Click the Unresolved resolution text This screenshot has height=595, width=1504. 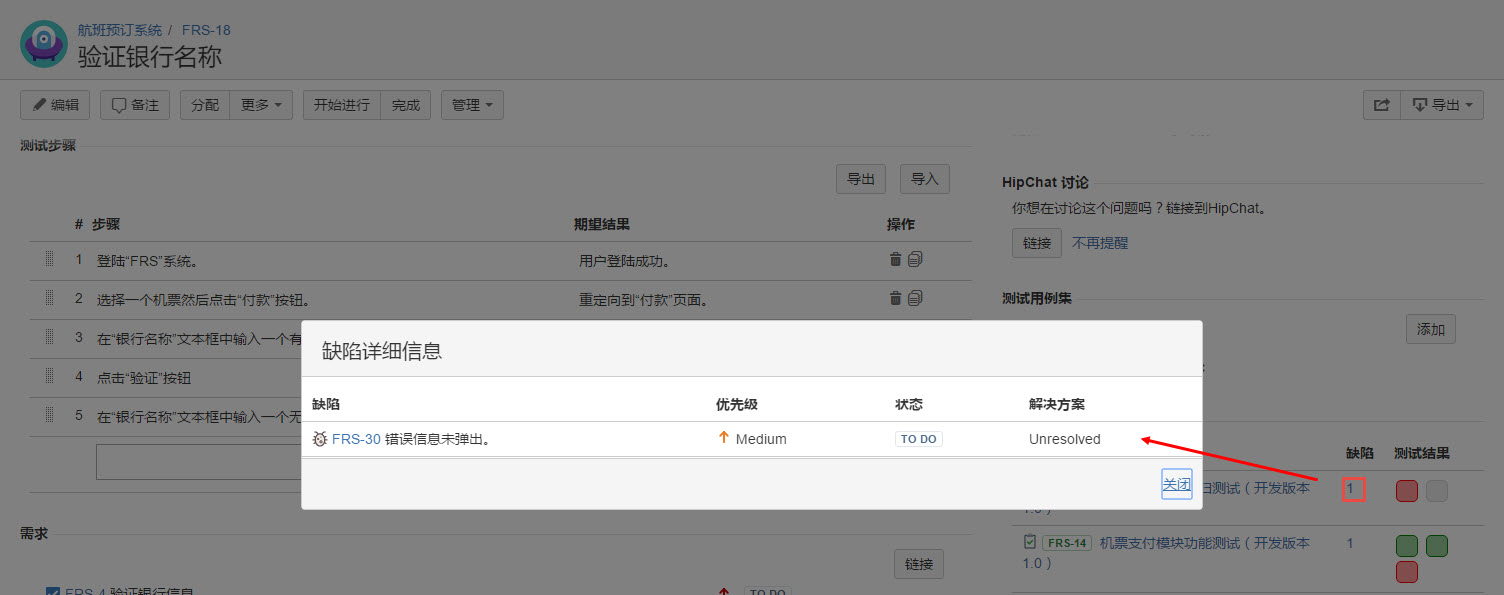click(1065, 439)
